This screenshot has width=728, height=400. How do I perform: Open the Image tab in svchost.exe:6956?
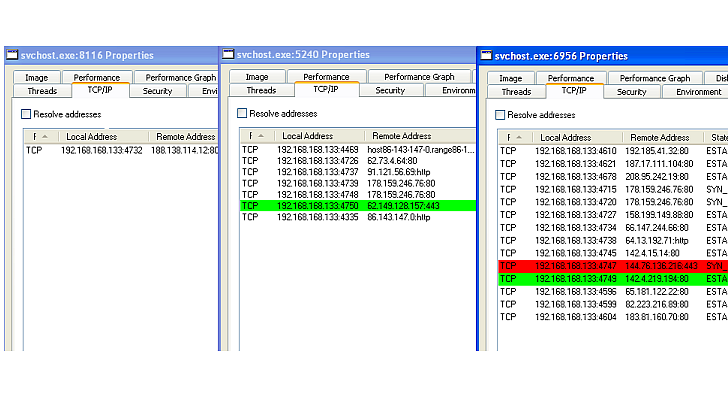511,78
